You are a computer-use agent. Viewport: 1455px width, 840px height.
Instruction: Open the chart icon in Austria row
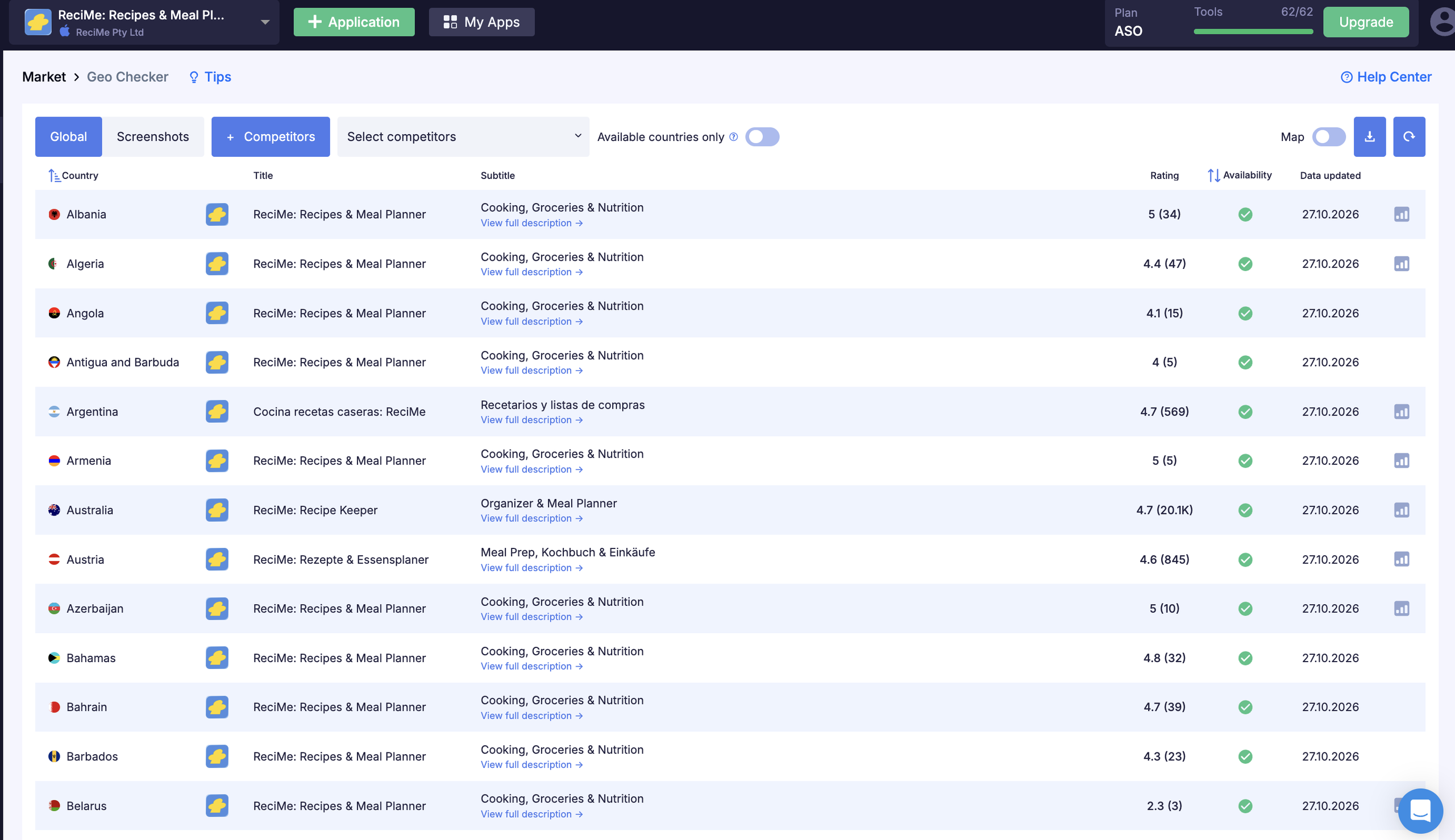(x=1402, y=559)
